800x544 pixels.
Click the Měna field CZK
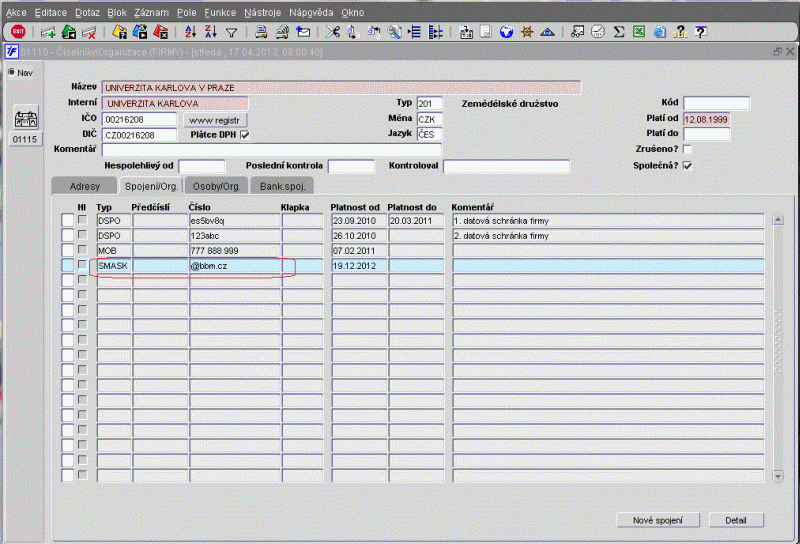pyautogui.click(x=430, y=119)
